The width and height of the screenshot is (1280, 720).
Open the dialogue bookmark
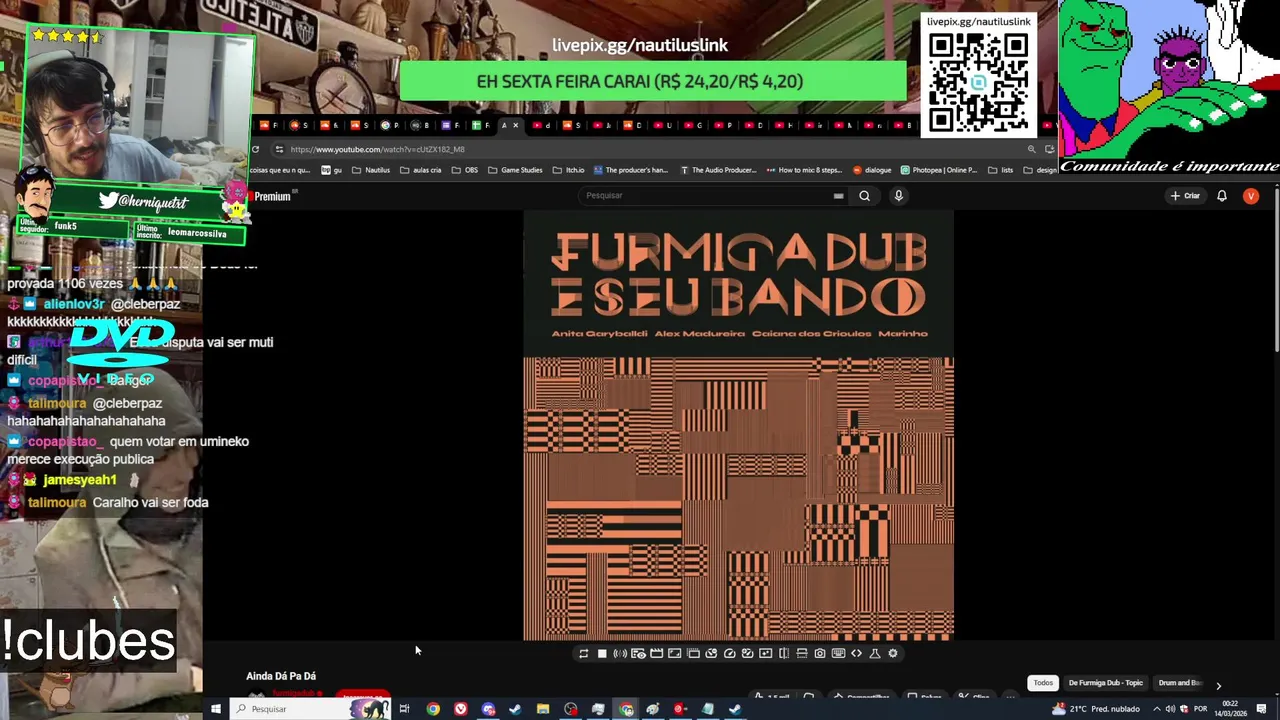pyautogui.click(x=872, y=170)
